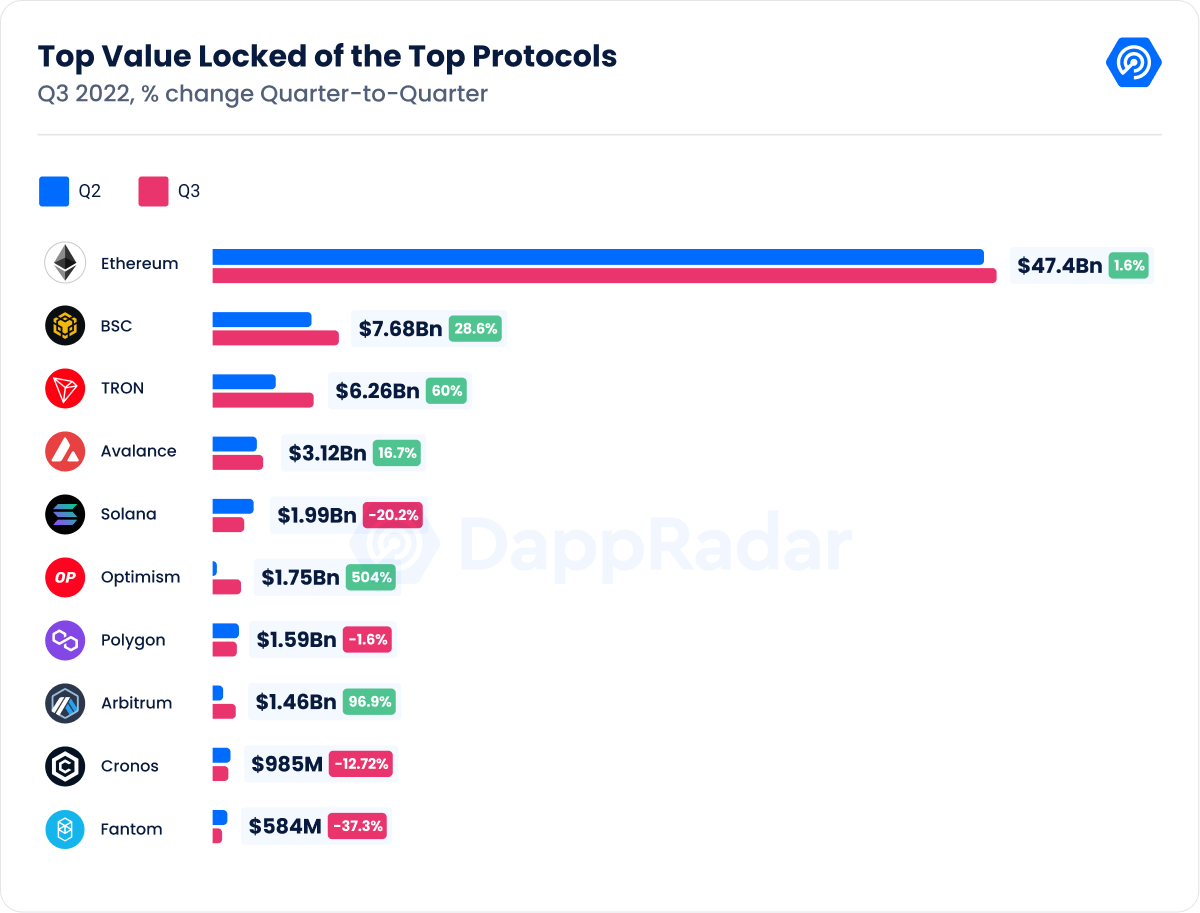Open the DappRadar logo in the header

click(1133, 63)
